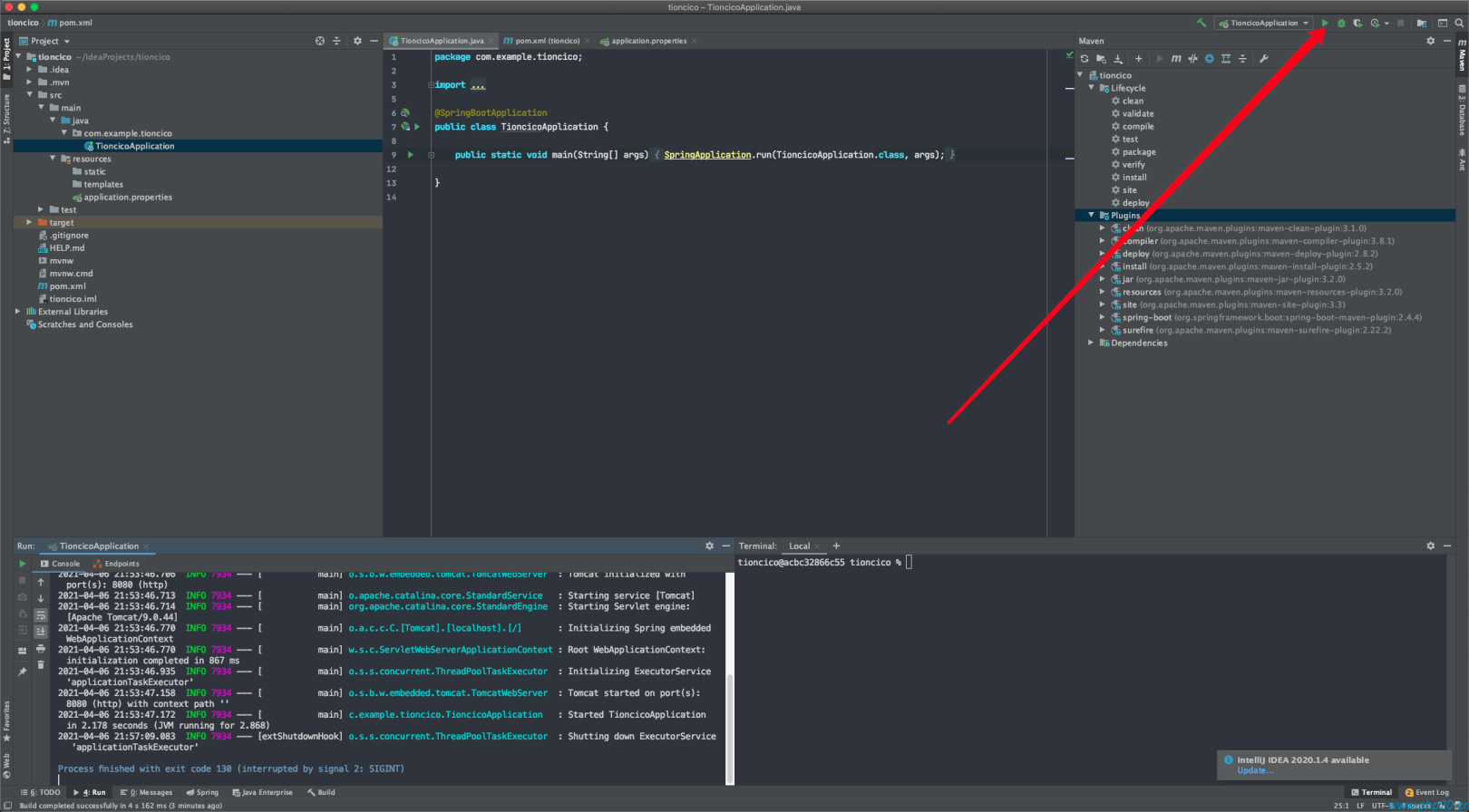Show Database side panel

tap(1462, 110)
